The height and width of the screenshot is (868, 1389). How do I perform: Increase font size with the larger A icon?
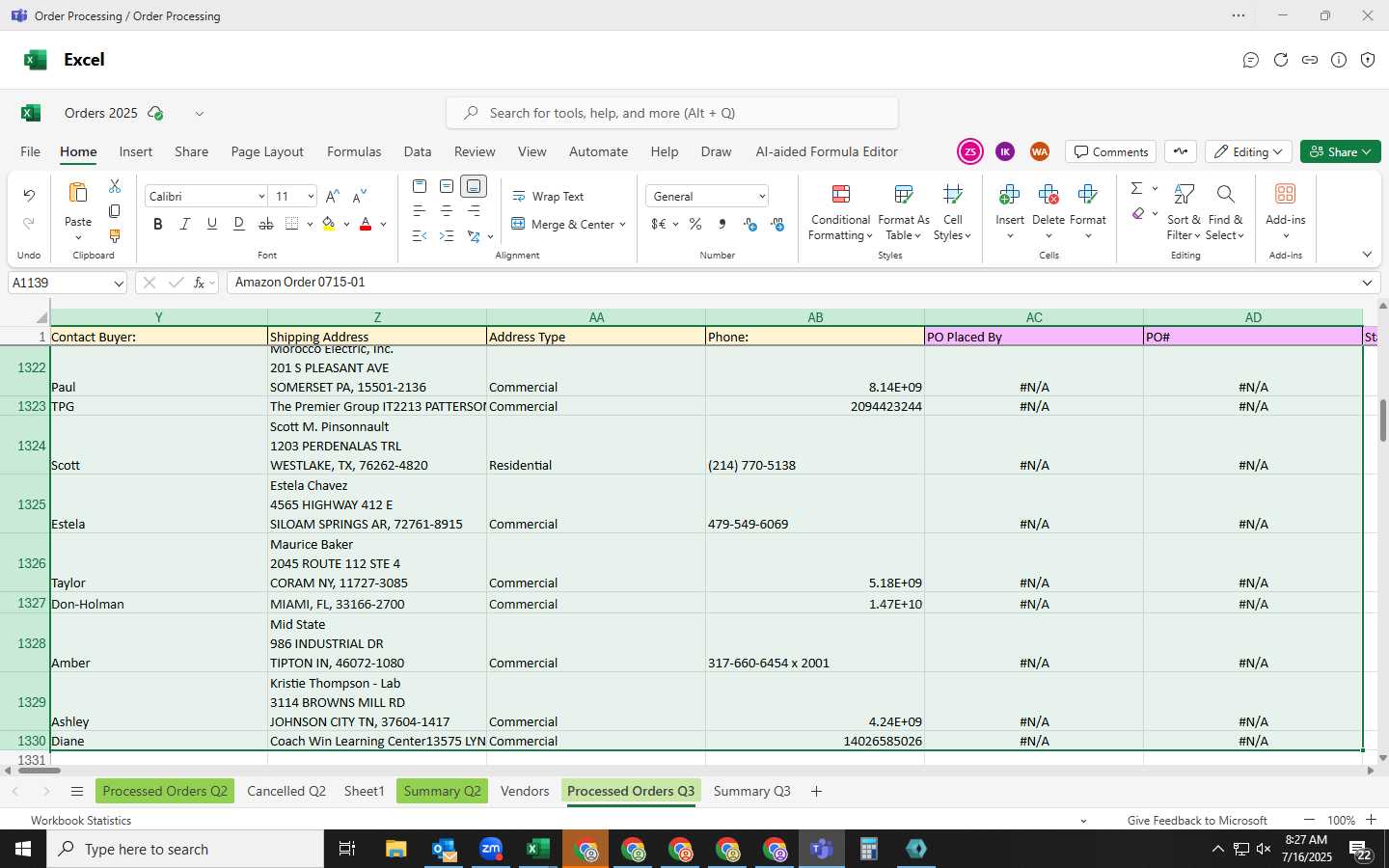(x=332, y=196)
